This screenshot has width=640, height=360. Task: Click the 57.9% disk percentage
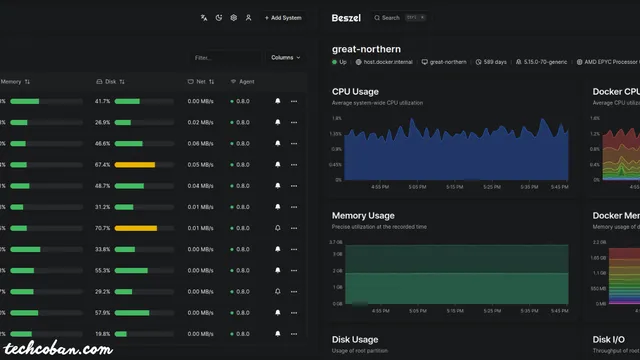[x=102, y=313]
